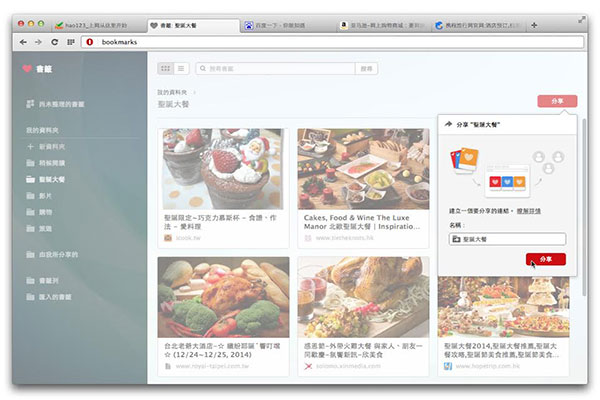
Task: Click the bookmark search field
Action: pos(275,68)
